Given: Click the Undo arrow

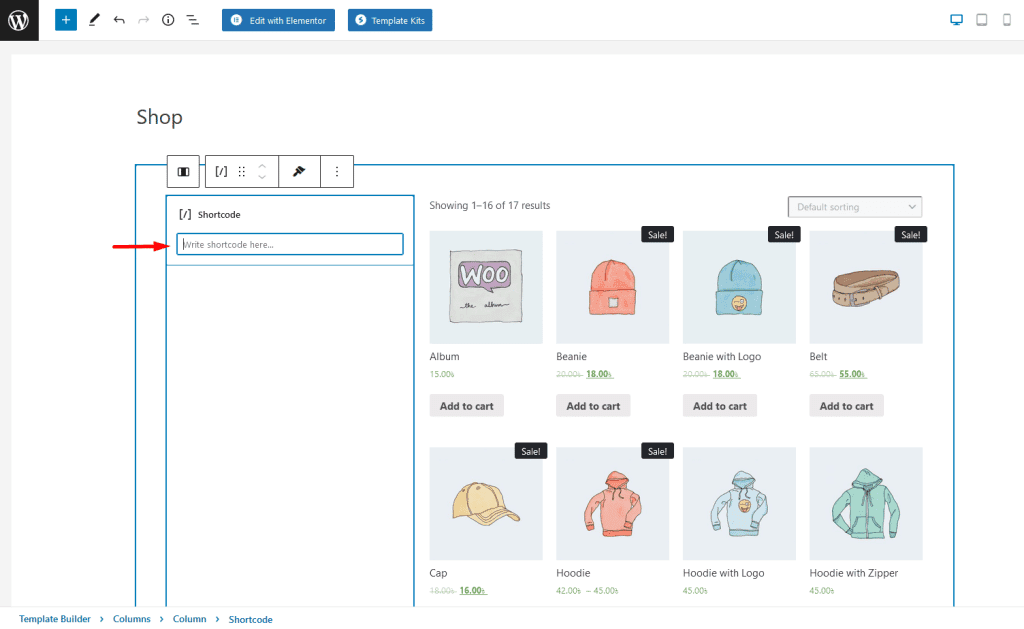Looking at the screenshot, I should (x=119, y=20).
